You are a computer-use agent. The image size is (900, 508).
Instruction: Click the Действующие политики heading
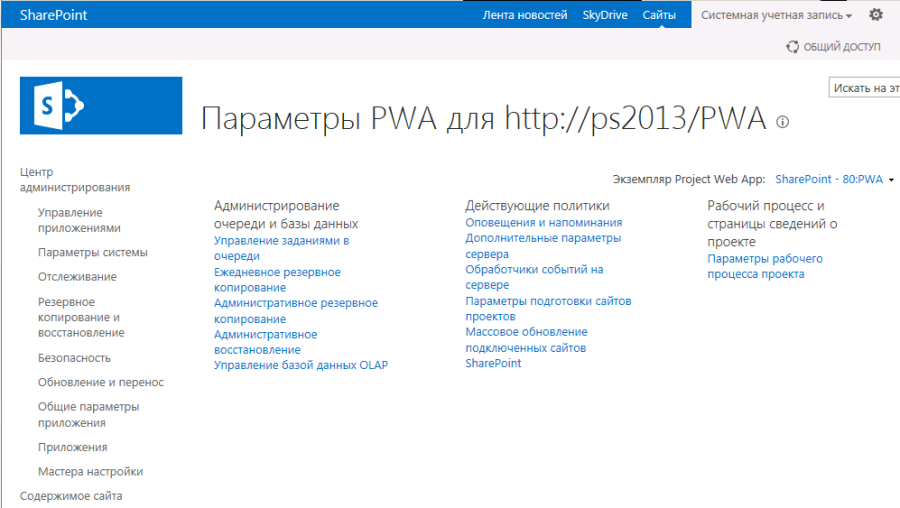pos(537,205)
